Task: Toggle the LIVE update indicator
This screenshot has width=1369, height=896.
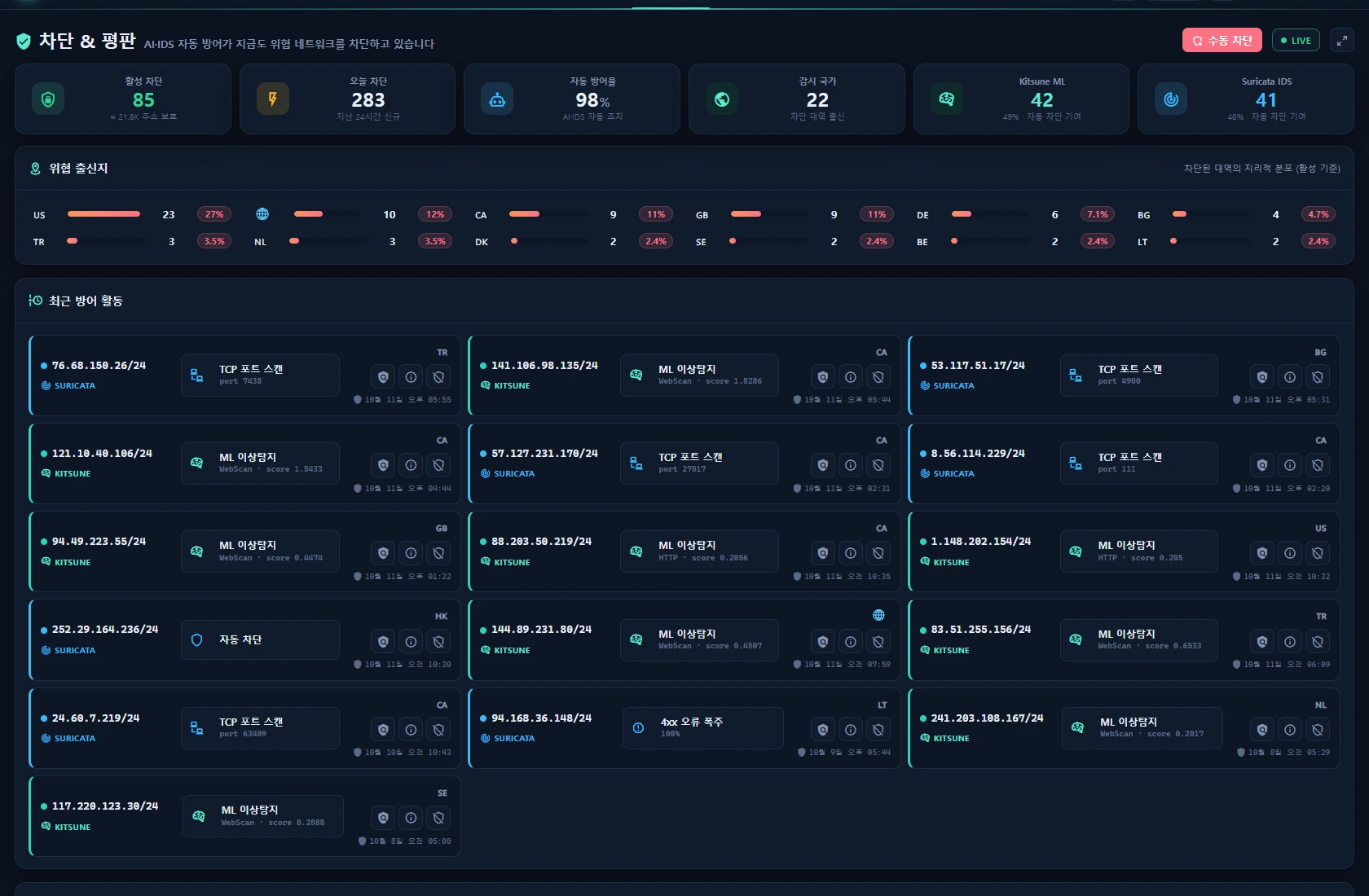Action: click(1296, 40)
